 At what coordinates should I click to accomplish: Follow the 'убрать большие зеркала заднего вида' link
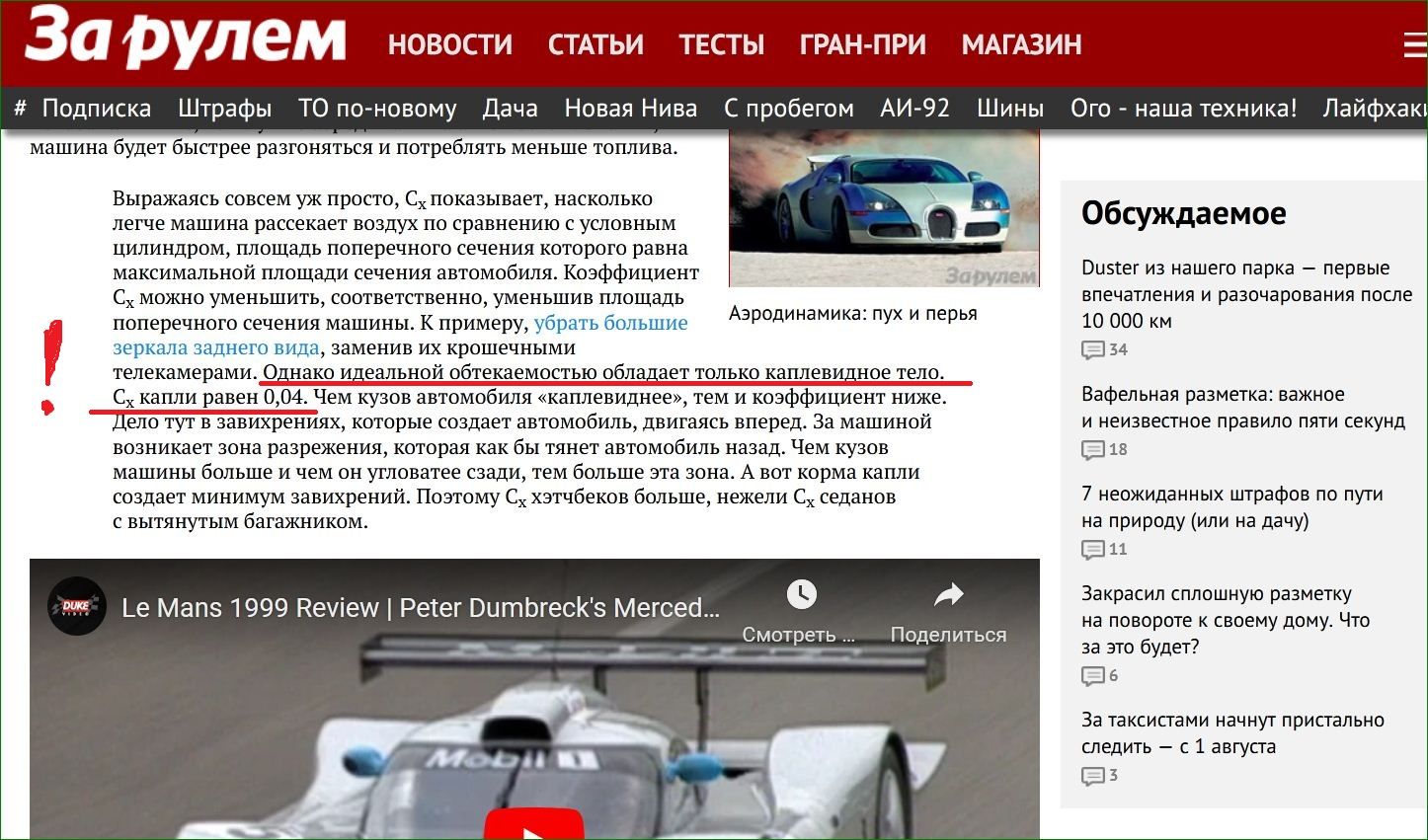coord(400,335)
